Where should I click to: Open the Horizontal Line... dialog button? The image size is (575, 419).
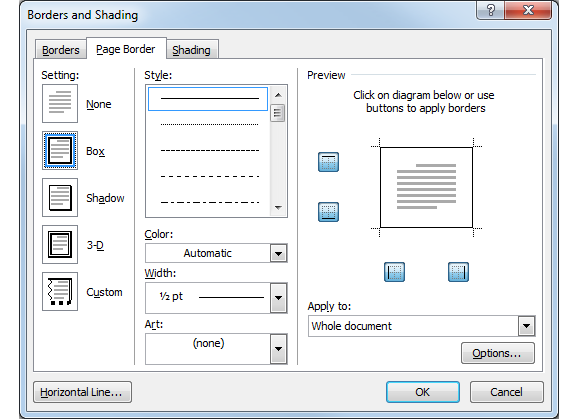tap(82, 392)
